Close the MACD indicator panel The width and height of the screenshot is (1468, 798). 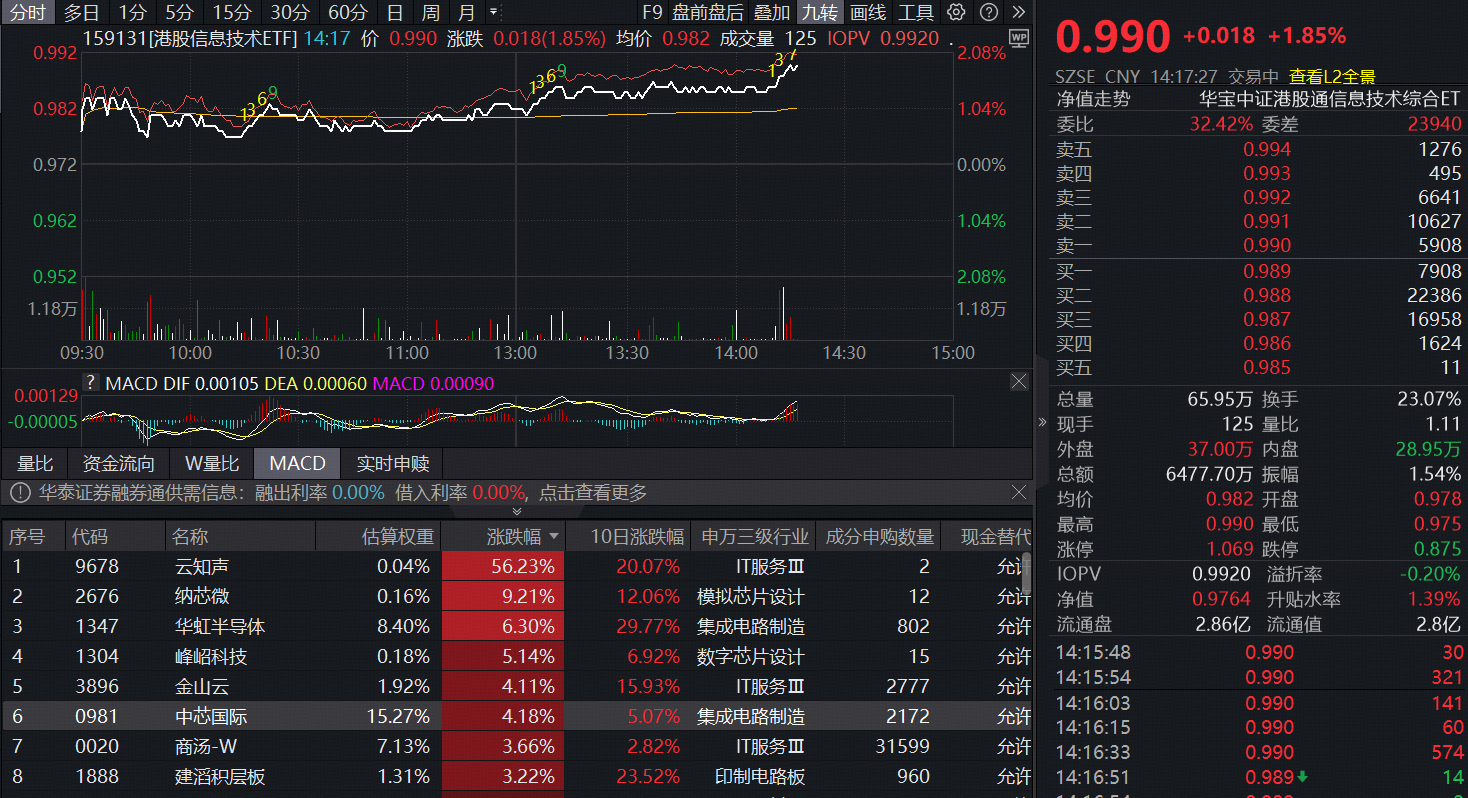tap(1018, 382)
